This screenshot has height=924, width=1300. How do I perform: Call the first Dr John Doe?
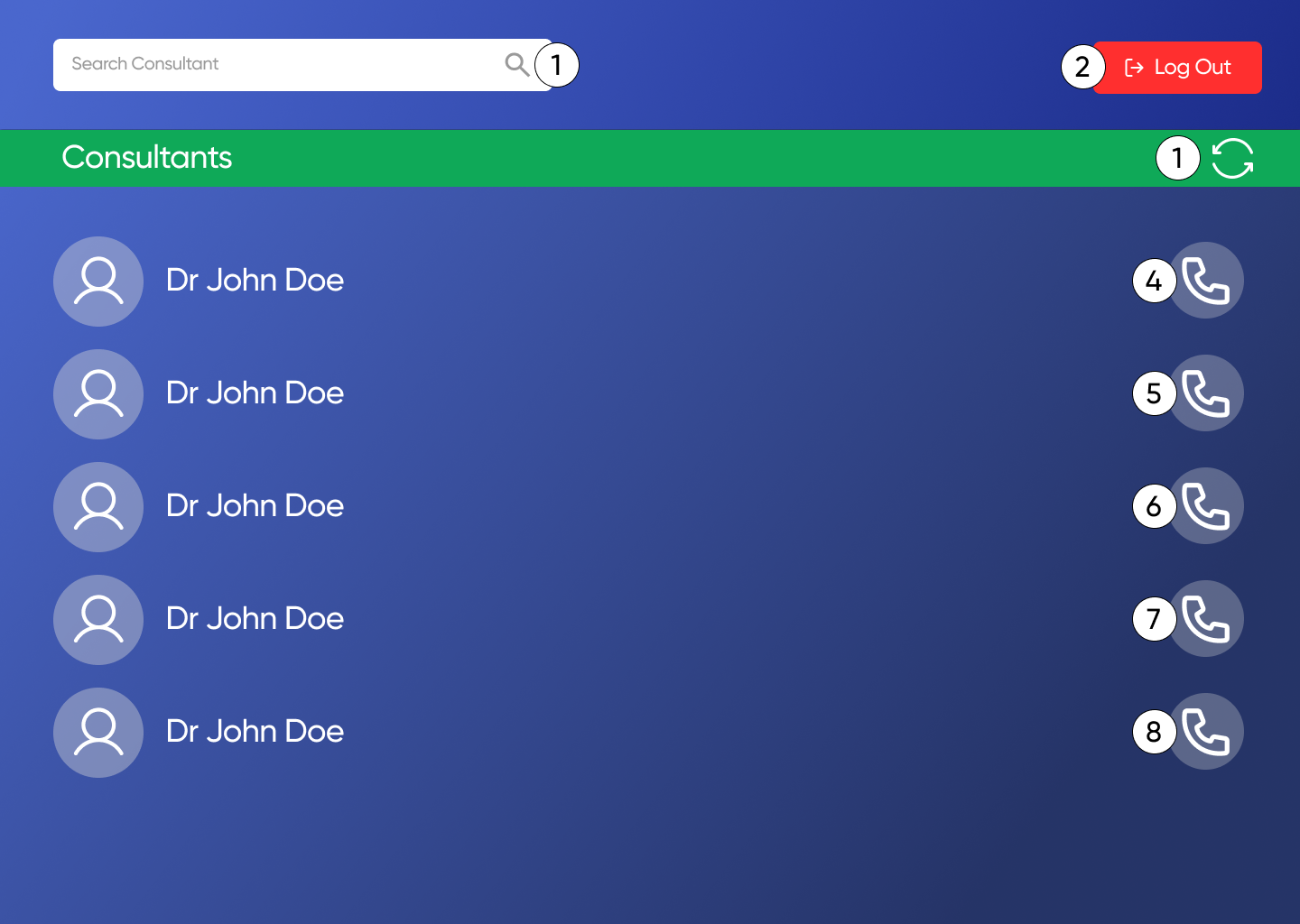pyautogui.click(x=1207, y=281)
